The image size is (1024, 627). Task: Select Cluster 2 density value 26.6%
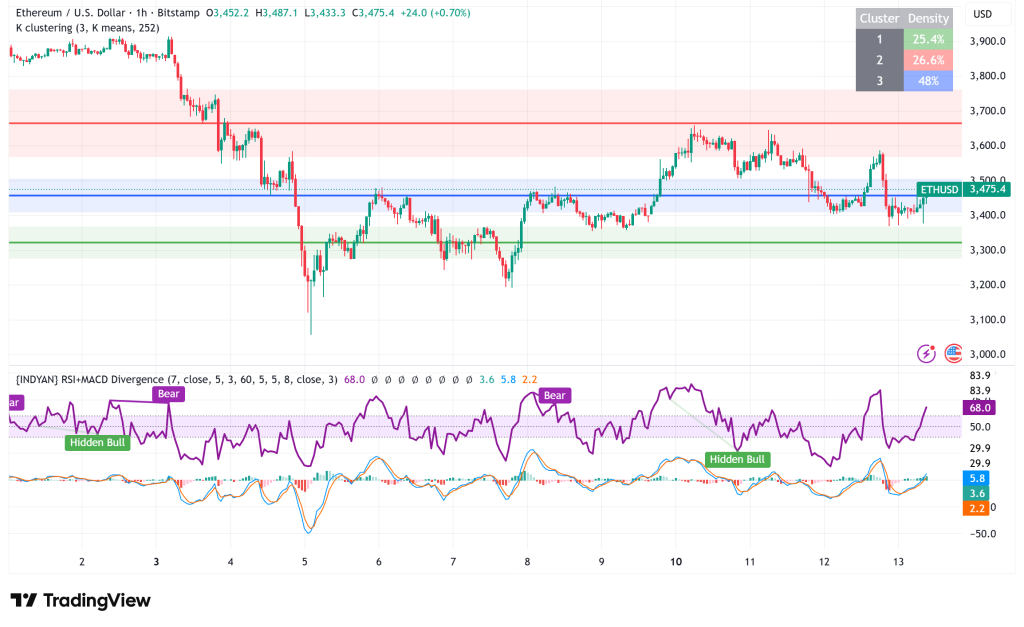929,60
